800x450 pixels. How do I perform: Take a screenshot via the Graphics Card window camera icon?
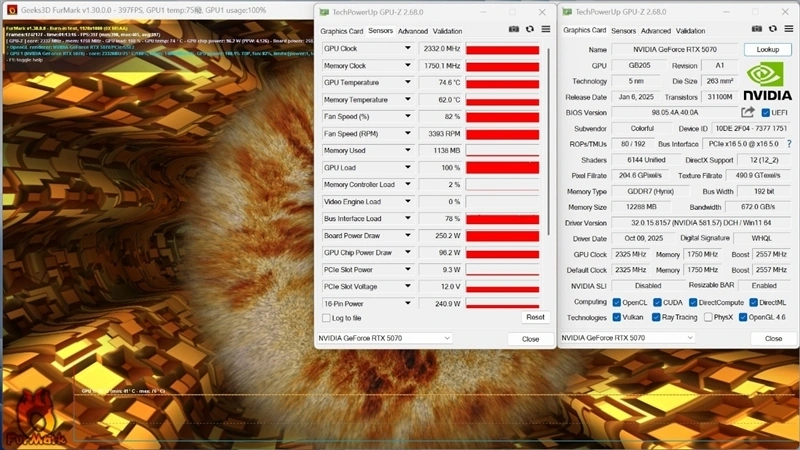tap(757, 30)
